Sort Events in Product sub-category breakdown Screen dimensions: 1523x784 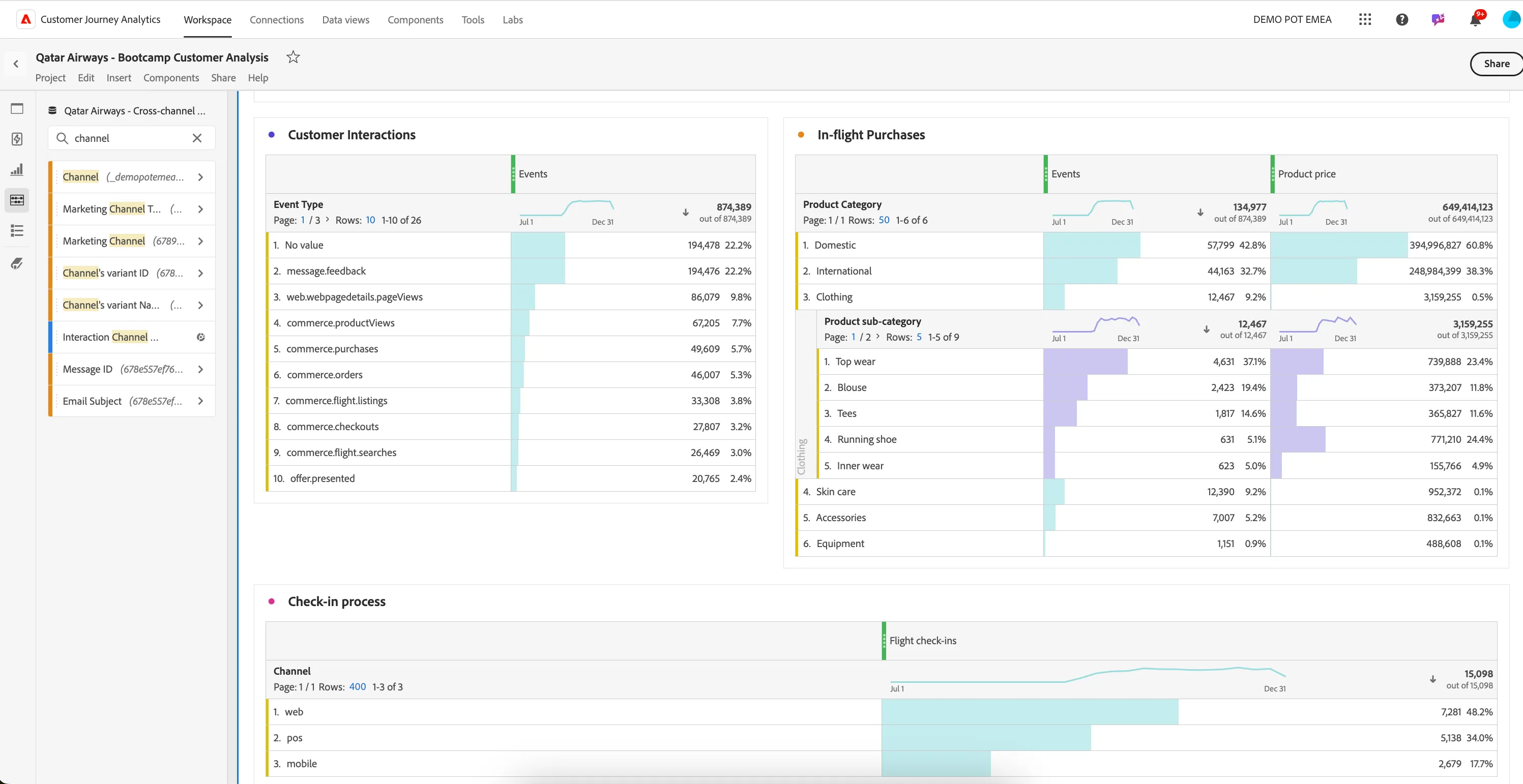1207,329
